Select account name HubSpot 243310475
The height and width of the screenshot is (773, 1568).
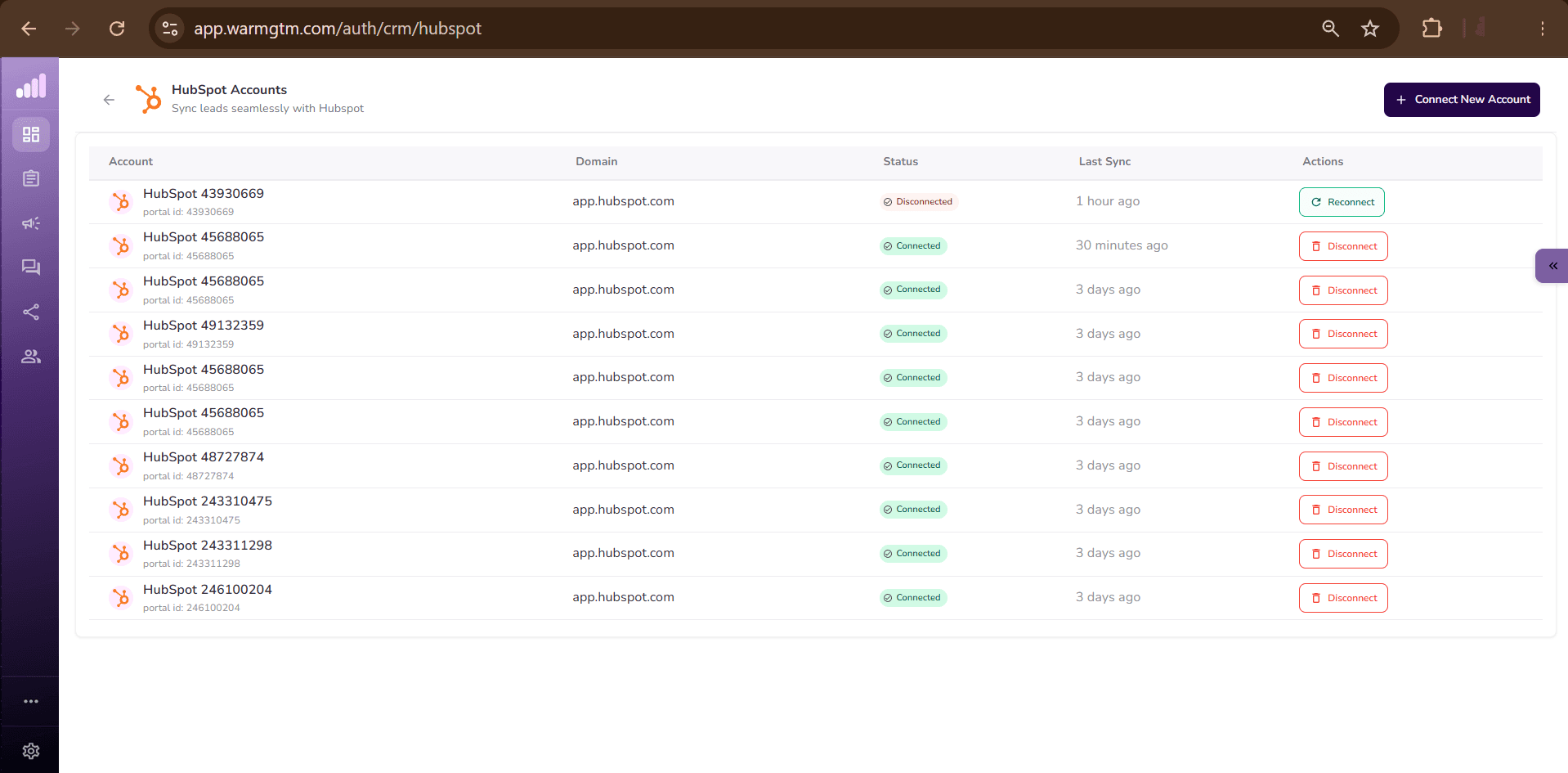click(x=208, y=501)
